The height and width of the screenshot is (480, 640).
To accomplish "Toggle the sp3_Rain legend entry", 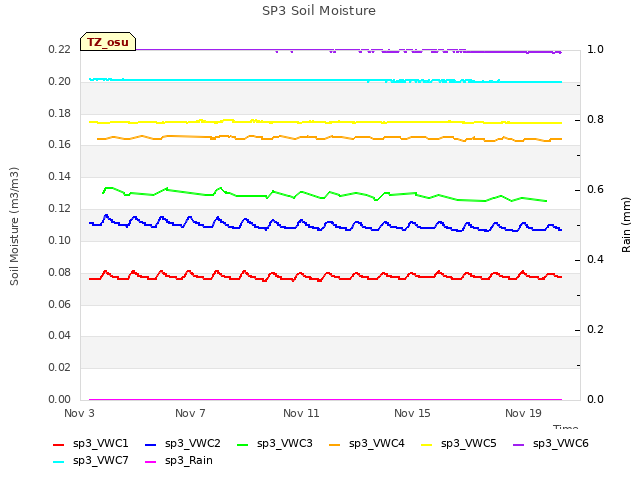I will tap(179, 461).
